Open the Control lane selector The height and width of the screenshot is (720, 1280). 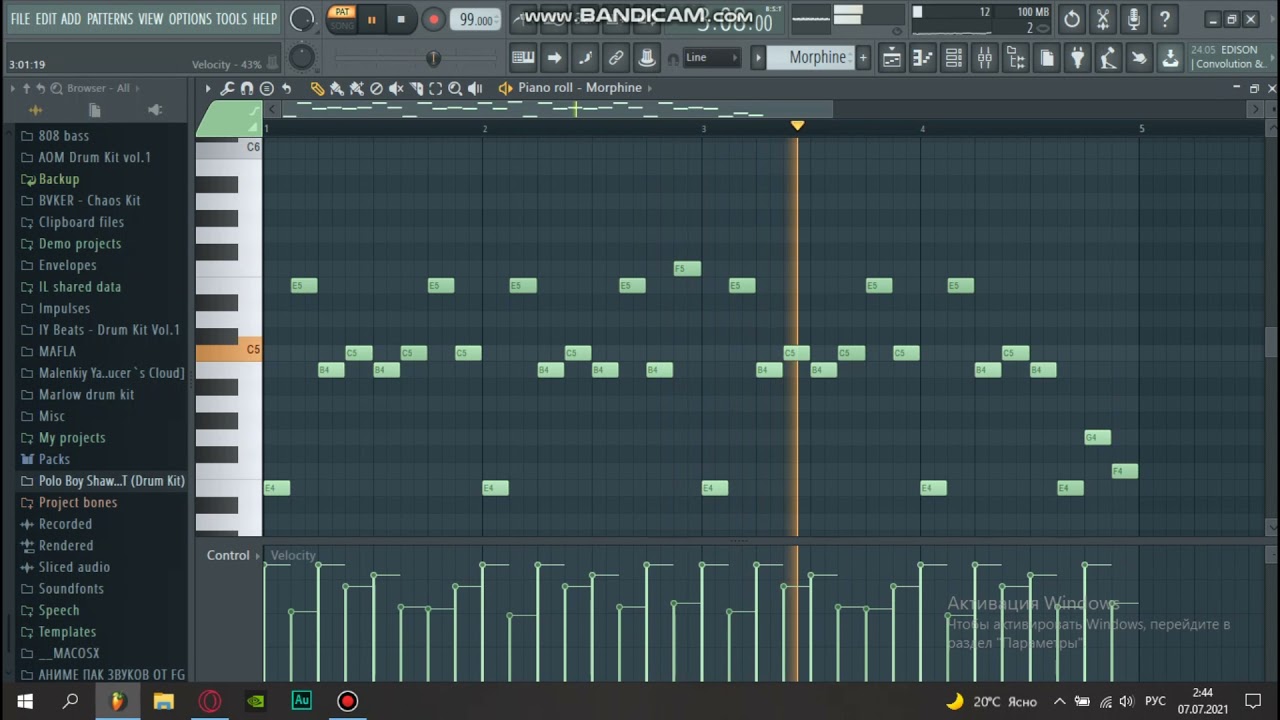233,555
